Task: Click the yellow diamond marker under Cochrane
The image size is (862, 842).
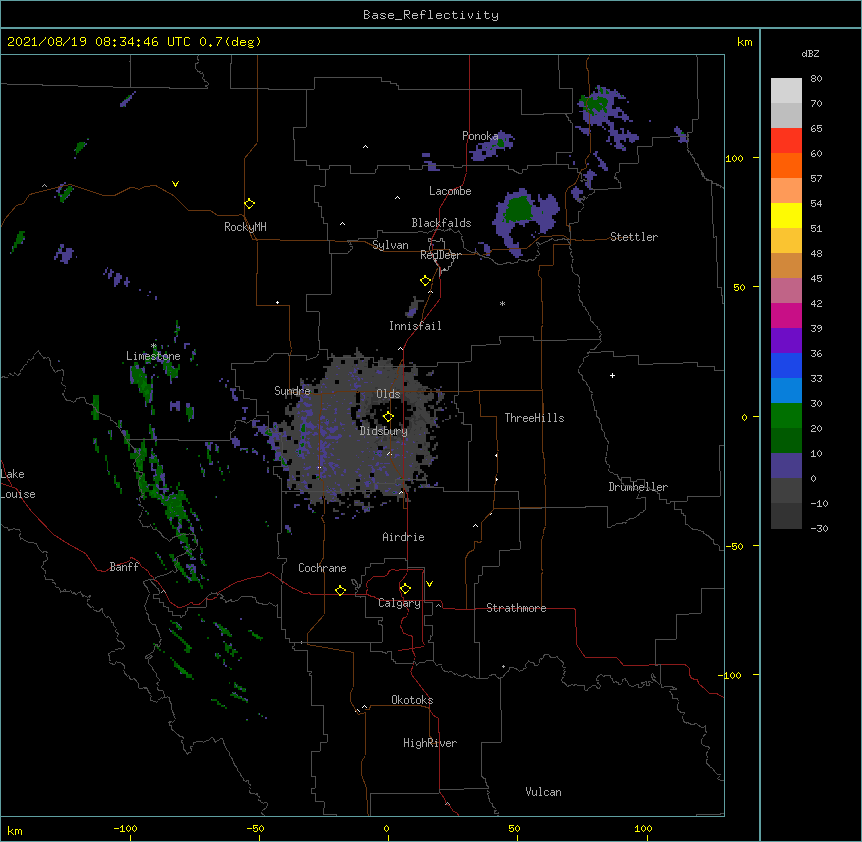Action: (340, 590)
